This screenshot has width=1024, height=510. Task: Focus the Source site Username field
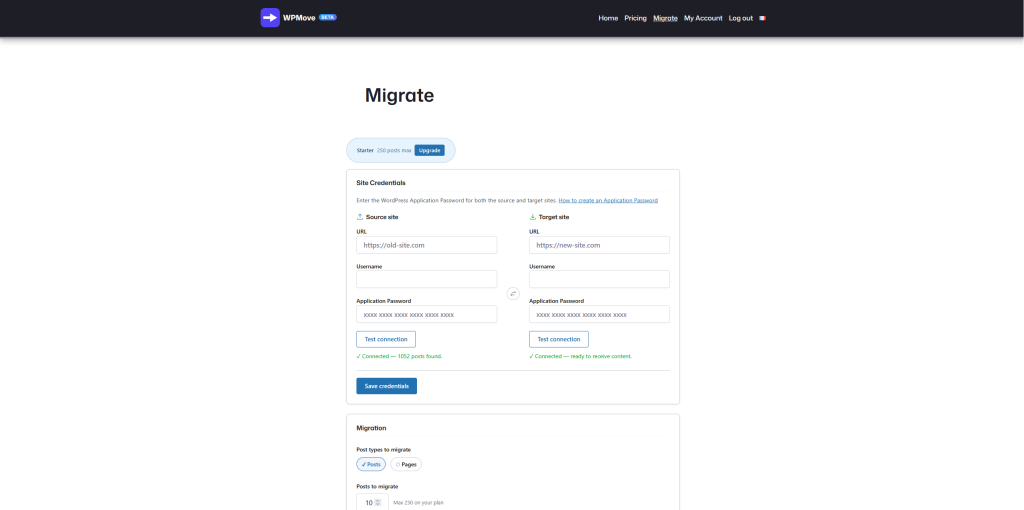point(426,279)
